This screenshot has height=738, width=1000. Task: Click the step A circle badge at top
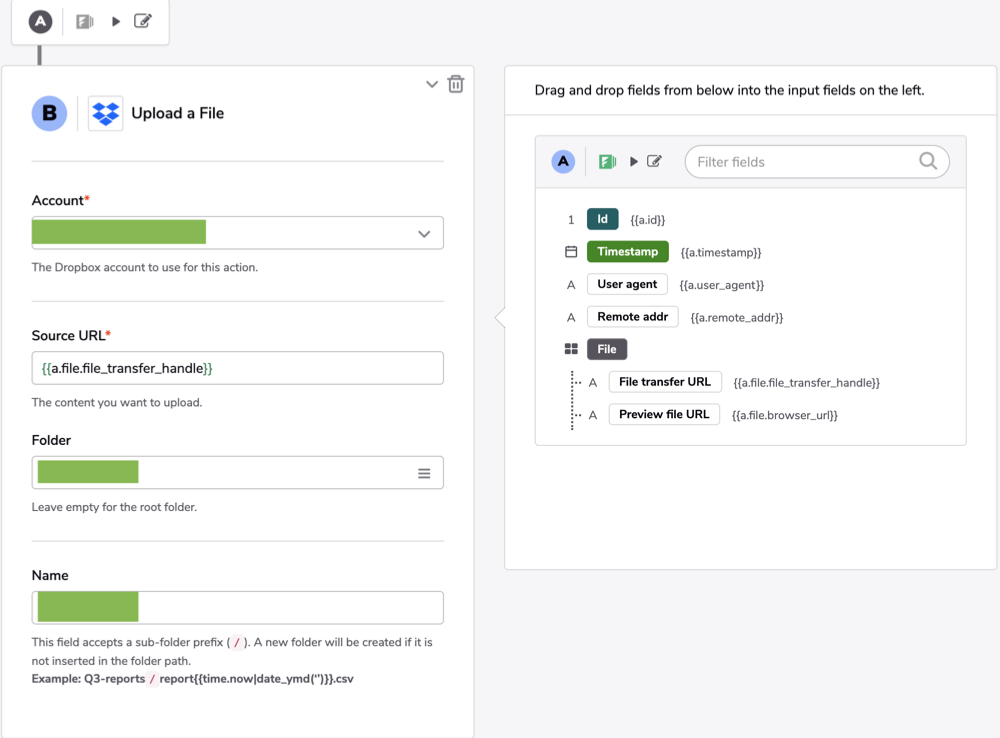click(x=40, y=22)
